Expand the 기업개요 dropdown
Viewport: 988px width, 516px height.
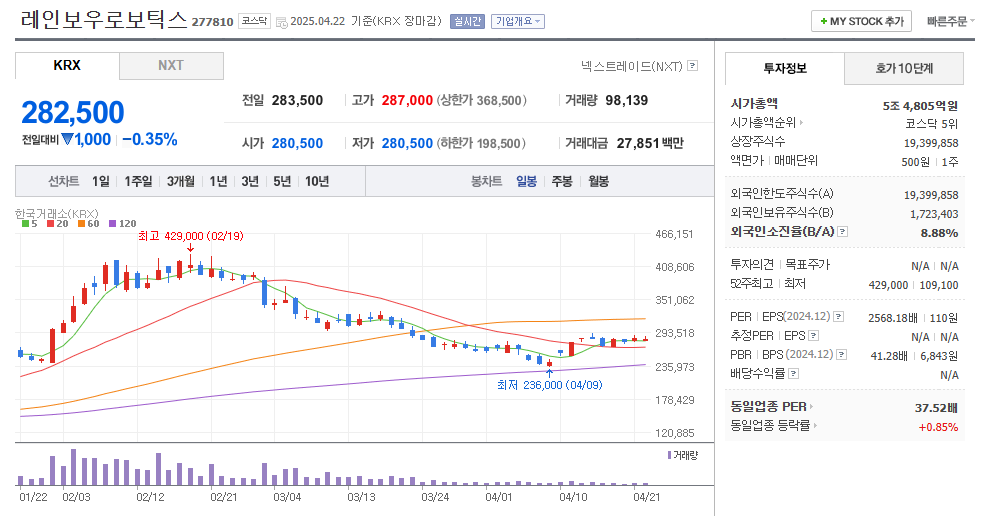click(x=518, y=21)
